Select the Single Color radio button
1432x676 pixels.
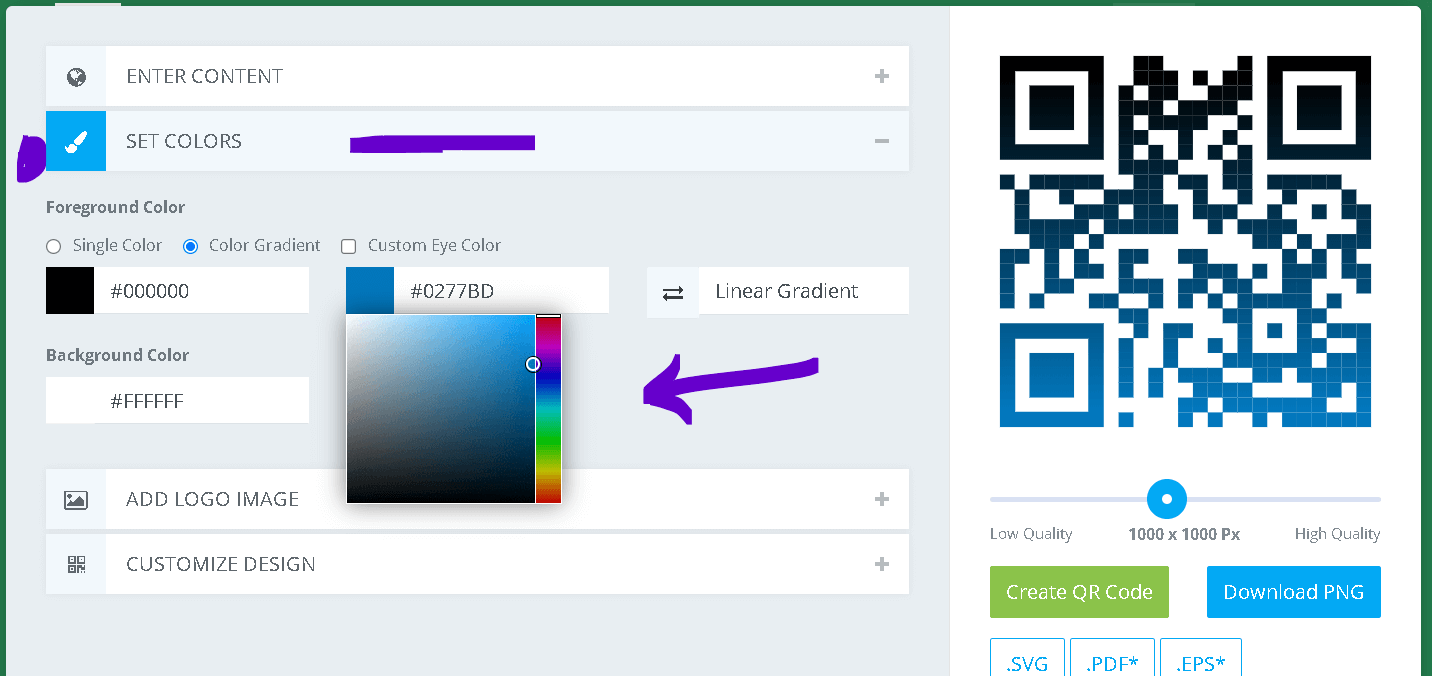[x=54, y=246]
